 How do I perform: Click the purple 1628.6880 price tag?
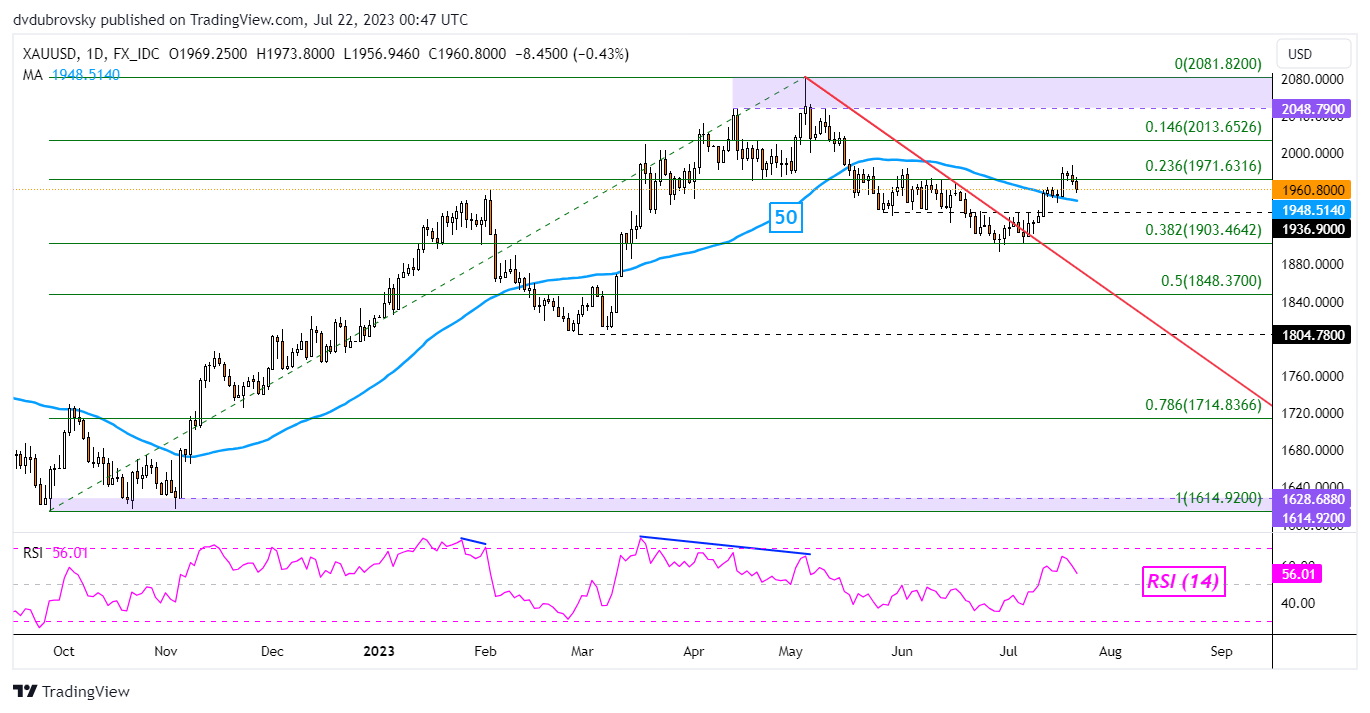point(1313,498)
